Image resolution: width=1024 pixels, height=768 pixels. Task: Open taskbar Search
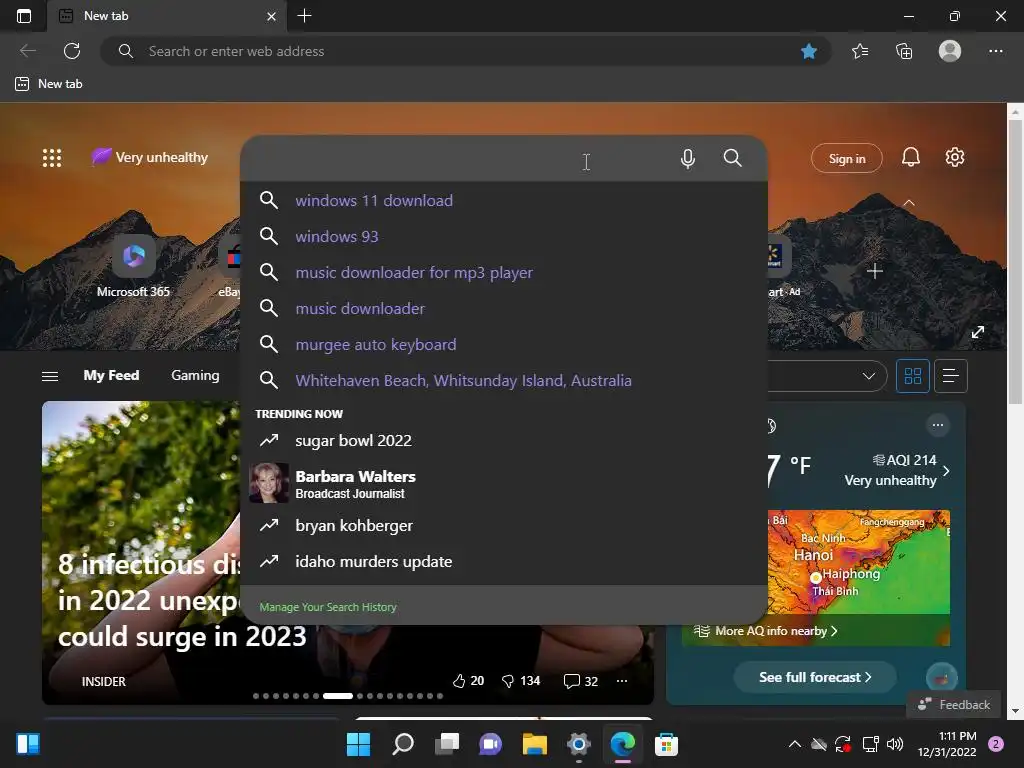[403, 744]
